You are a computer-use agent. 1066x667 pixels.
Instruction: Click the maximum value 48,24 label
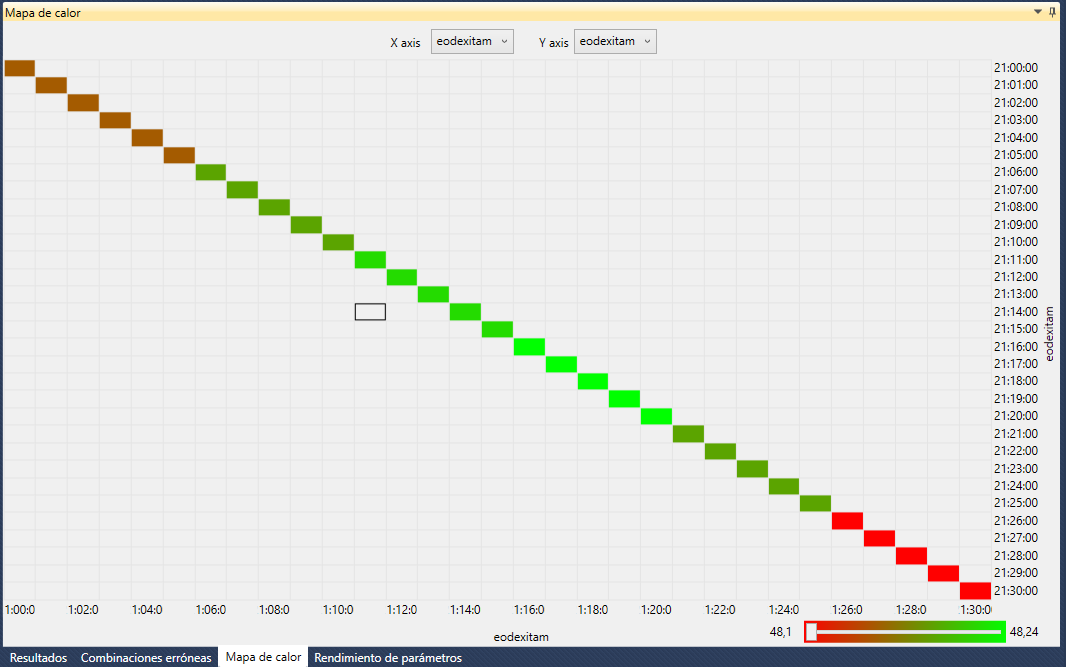(1024, 632)
